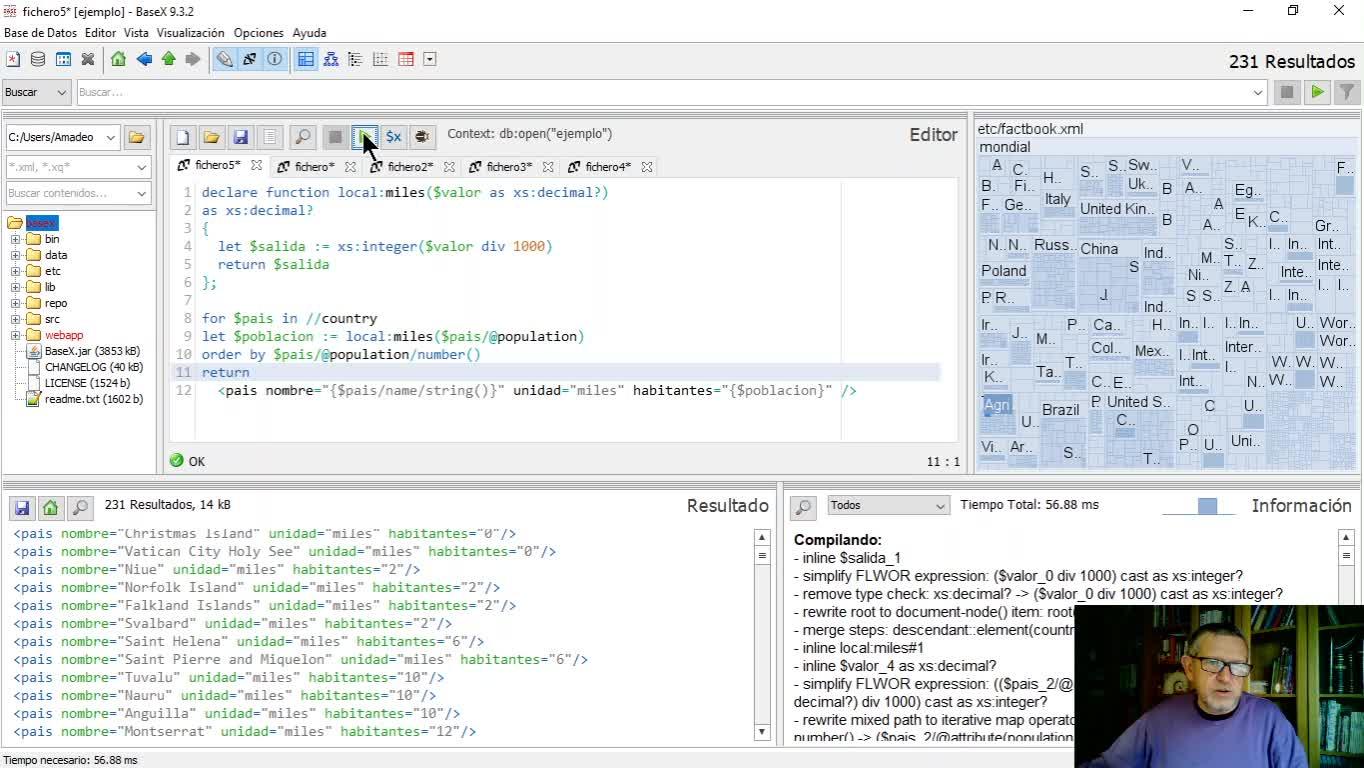Open the Todos filter dropdown
The width and height of the screenshot is (1364, 768).
tap(887, 506)
